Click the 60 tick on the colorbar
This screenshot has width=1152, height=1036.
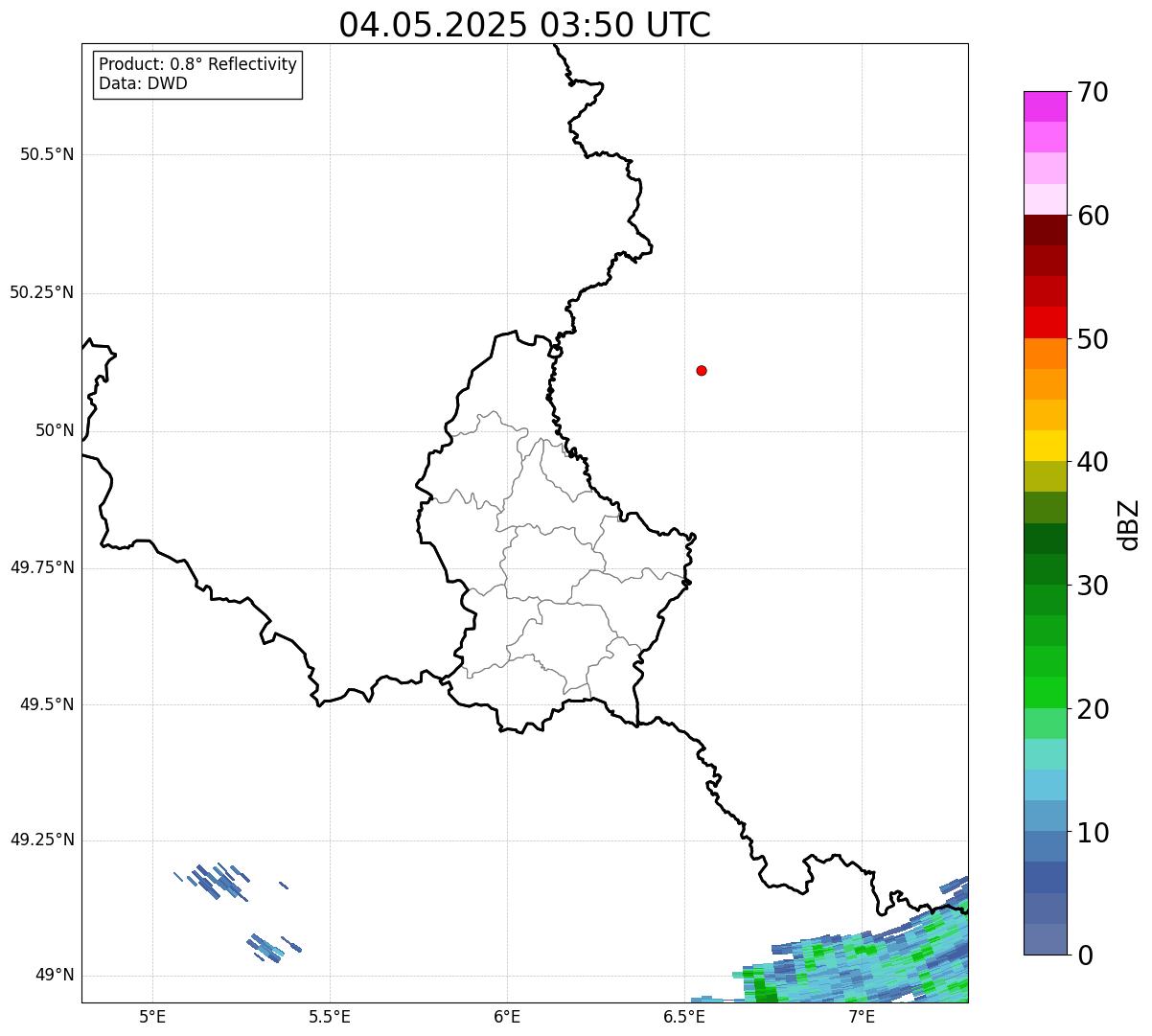click(1093, 216)
